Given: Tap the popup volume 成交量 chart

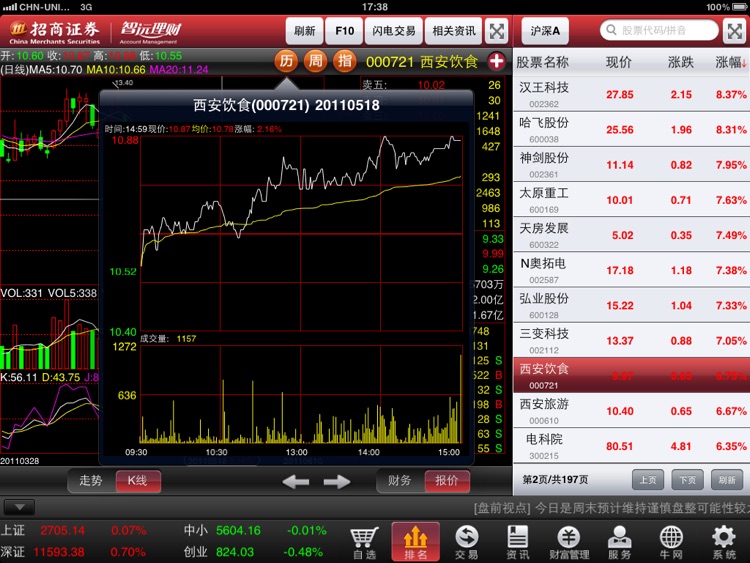Looking at the screenshot, I should pos(301,394).
